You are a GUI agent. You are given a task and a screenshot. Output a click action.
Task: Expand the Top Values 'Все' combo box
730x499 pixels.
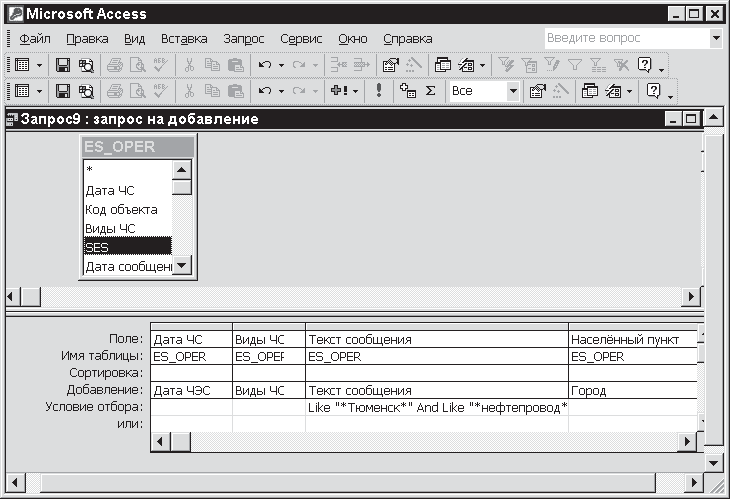point(513,91)
